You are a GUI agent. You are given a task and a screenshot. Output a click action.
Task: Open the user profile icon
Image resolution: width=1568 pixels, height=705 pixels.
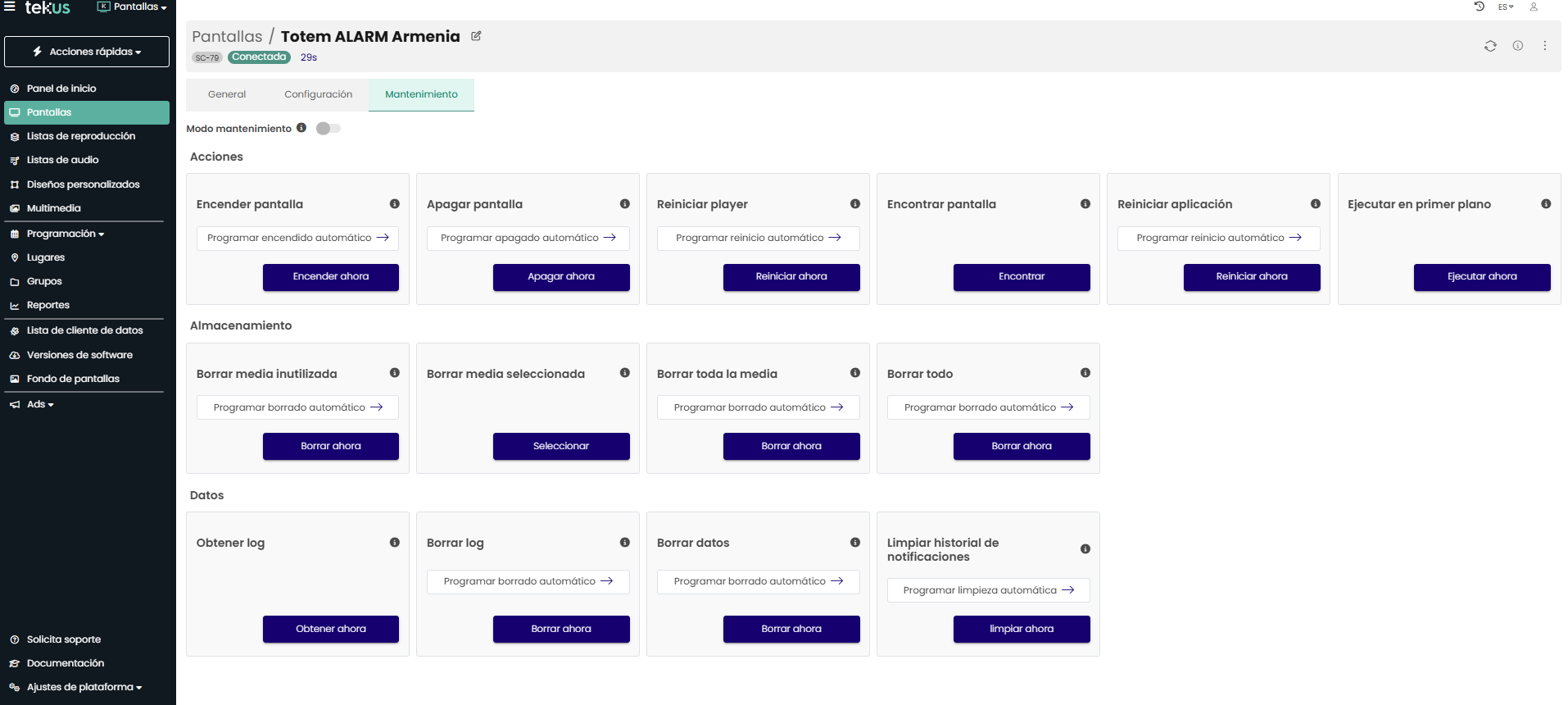point(1534,7)
